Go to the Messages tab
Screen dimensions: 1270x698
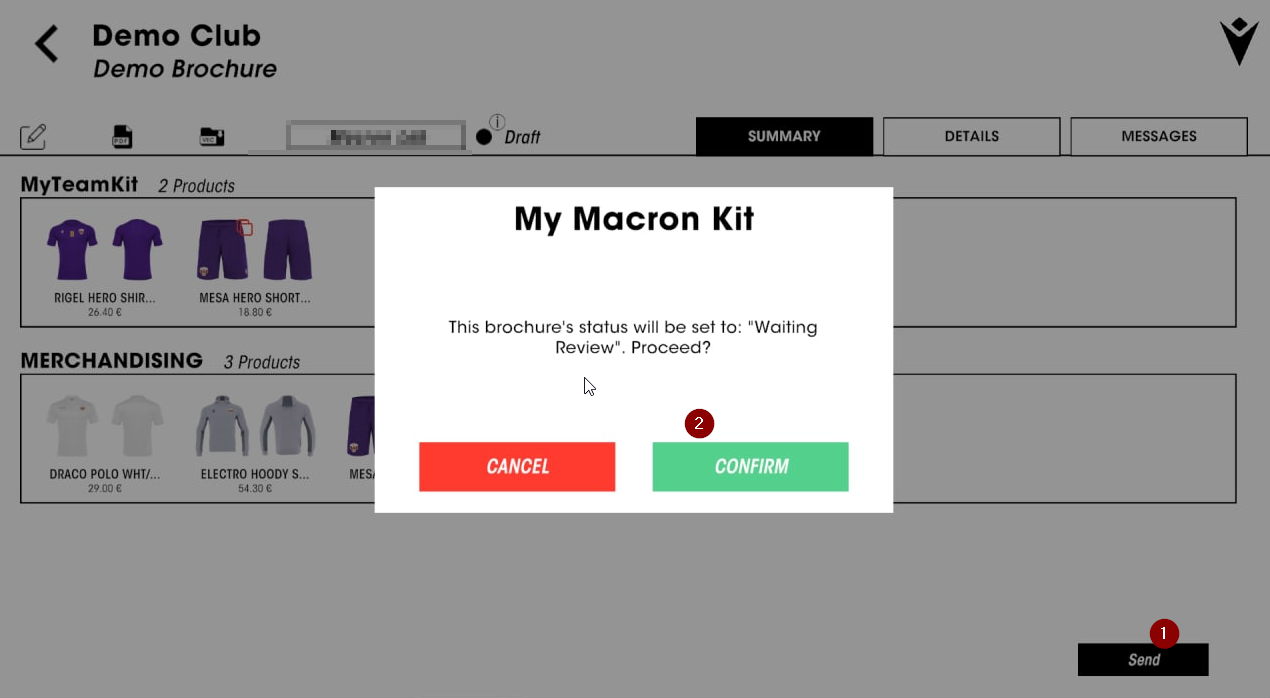pos(1158,136)
